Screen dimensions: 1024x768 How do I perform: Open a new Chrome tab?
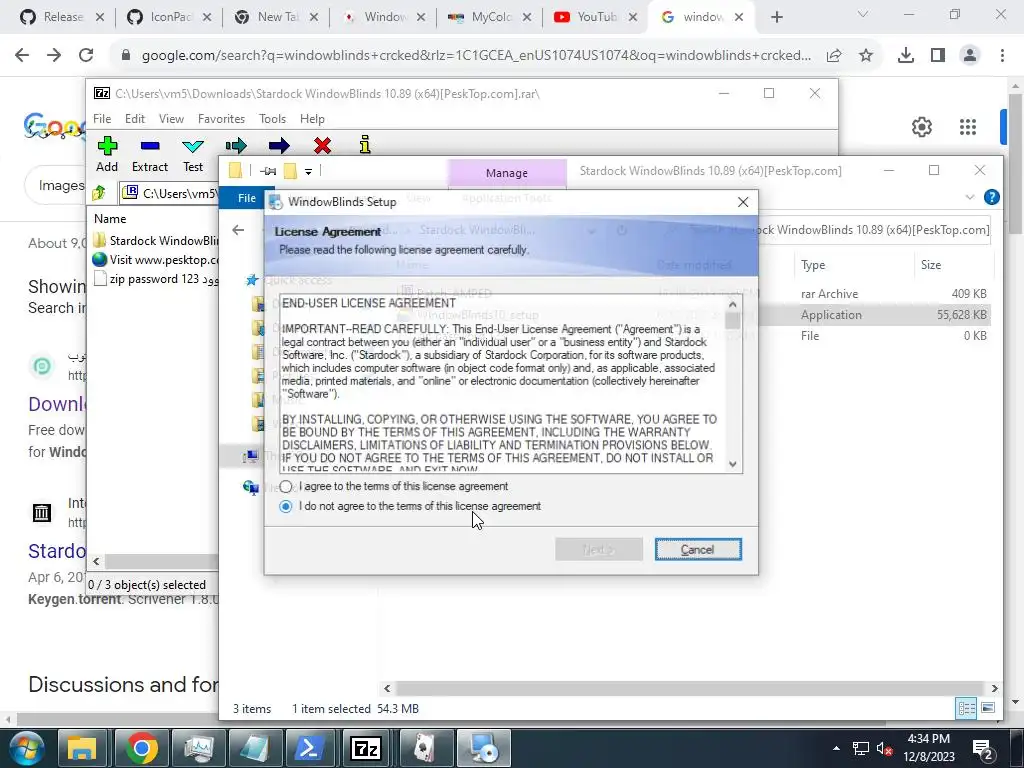point(776,17)
